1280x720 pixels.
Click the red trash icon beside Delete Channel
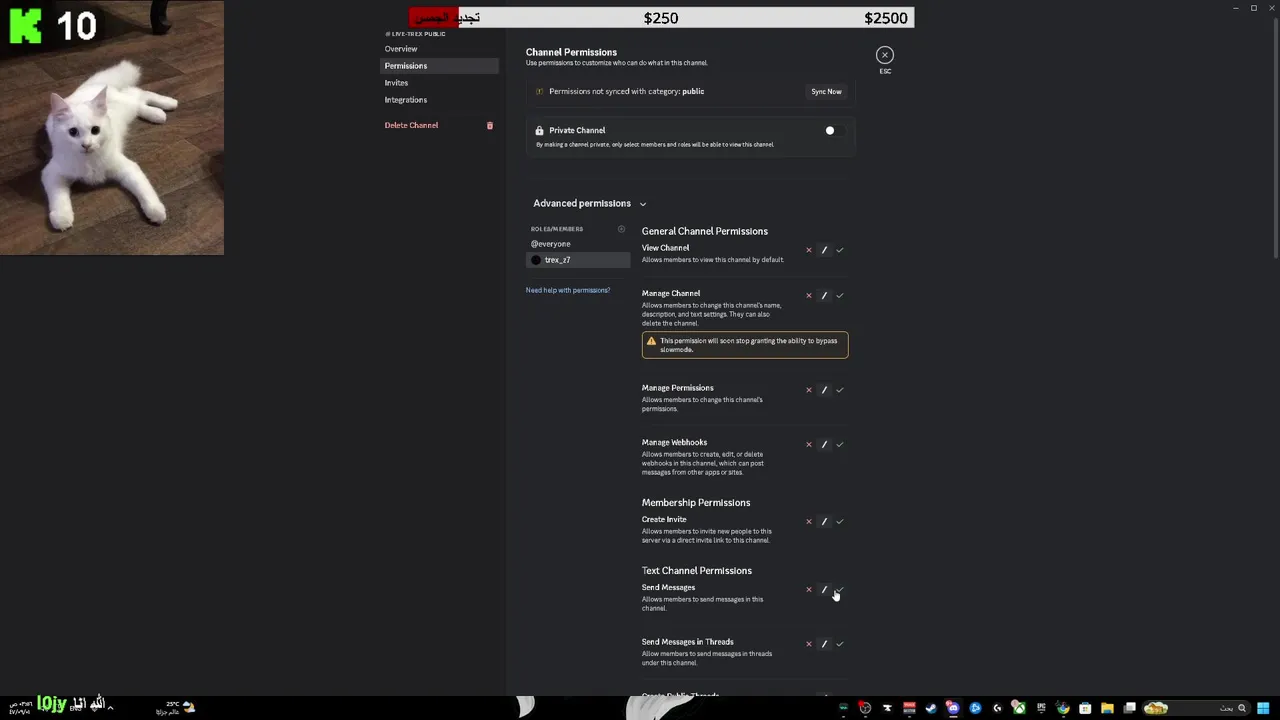(x=490, y=125)
